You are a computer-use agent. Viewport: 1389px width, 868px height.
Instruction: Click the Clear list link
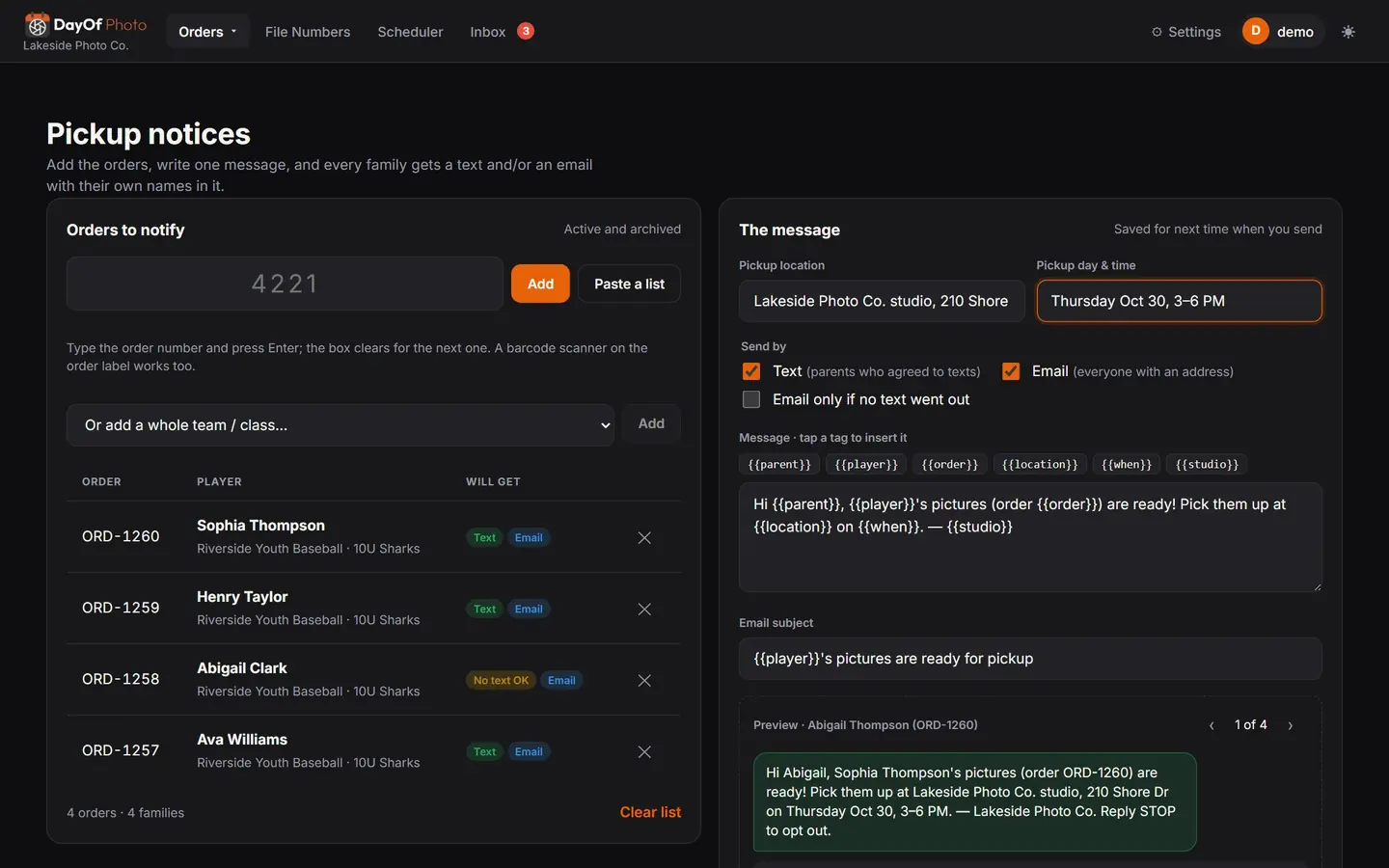(x=650, y=812)
